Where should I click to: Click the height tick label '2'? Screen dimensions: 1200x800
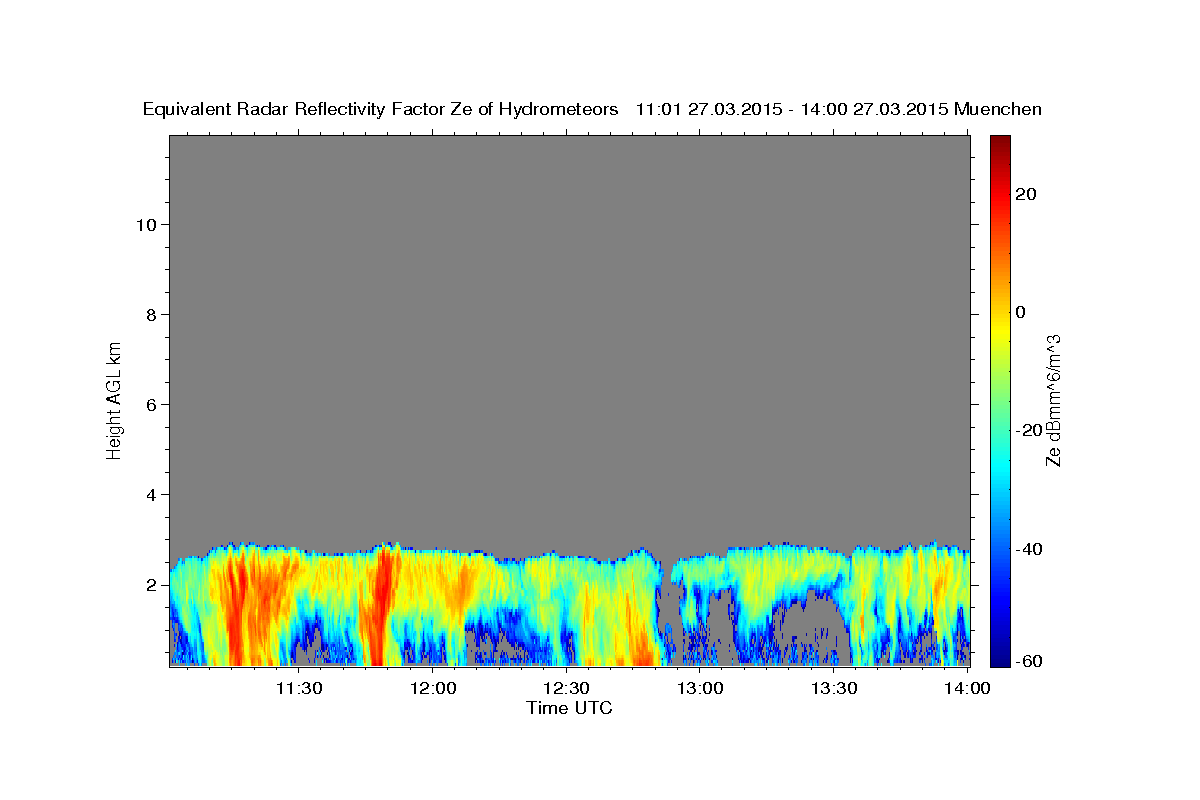pyautogui.click(x=150, y=584)
